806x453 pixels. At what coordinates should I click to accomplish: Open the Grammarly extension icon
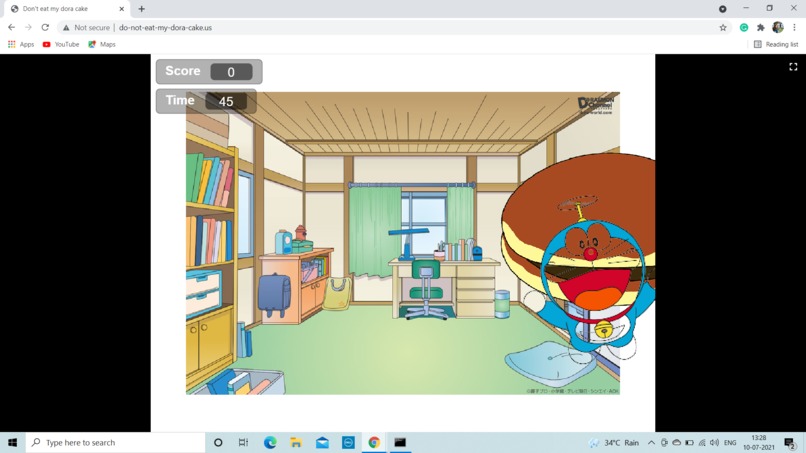[x=744, y=28]
